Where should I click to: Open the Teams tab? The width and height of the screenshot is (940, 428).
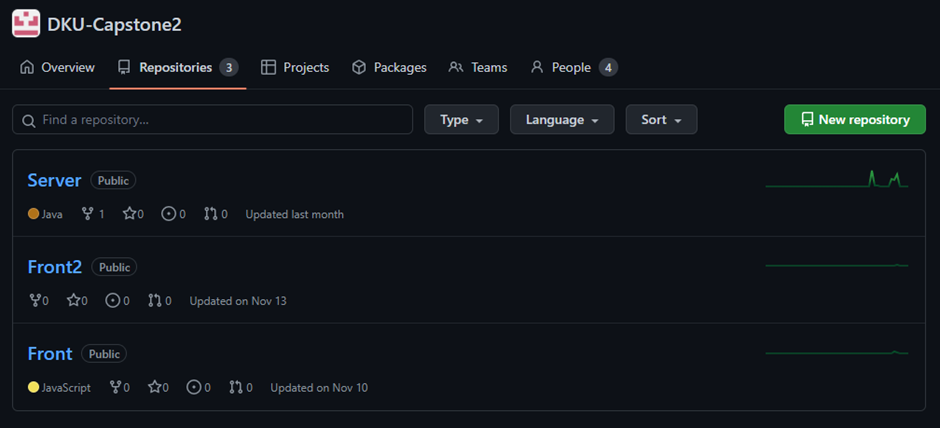(478, 68)
